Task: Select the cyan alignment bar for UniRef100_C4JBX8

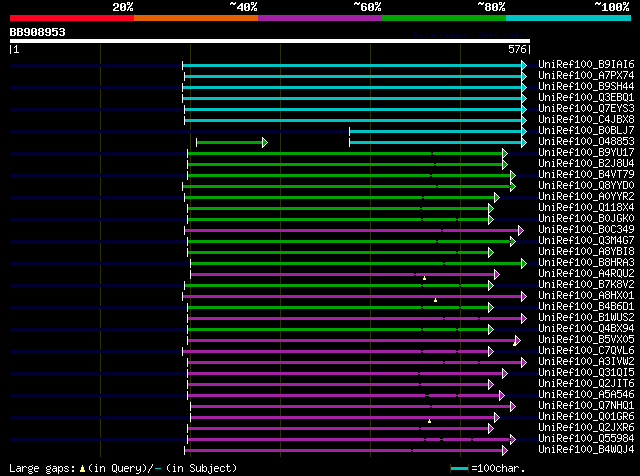Action: coord(353,120)
